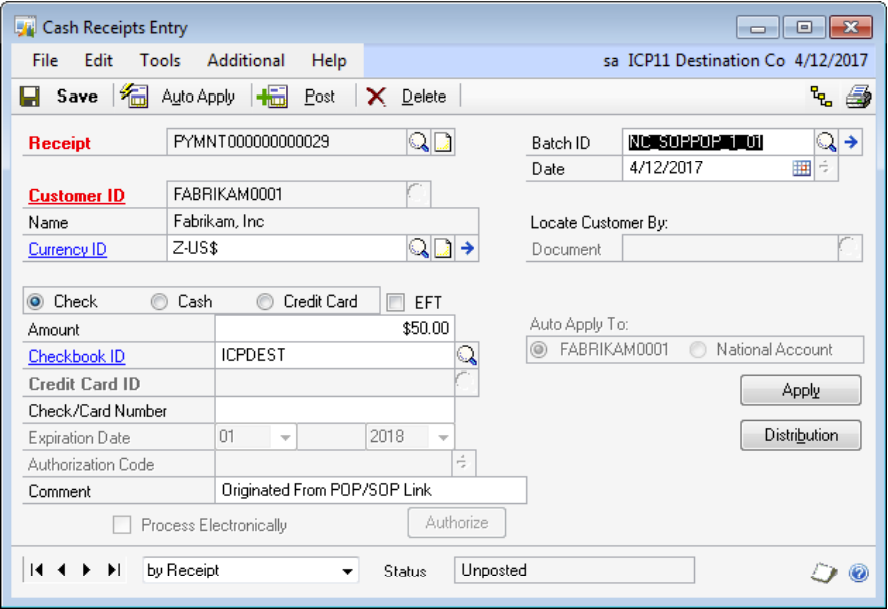This screenshot has height=609, width=888.
Task: Click the Checkbook ID lookup magnifier
Action: click(466, 356)
